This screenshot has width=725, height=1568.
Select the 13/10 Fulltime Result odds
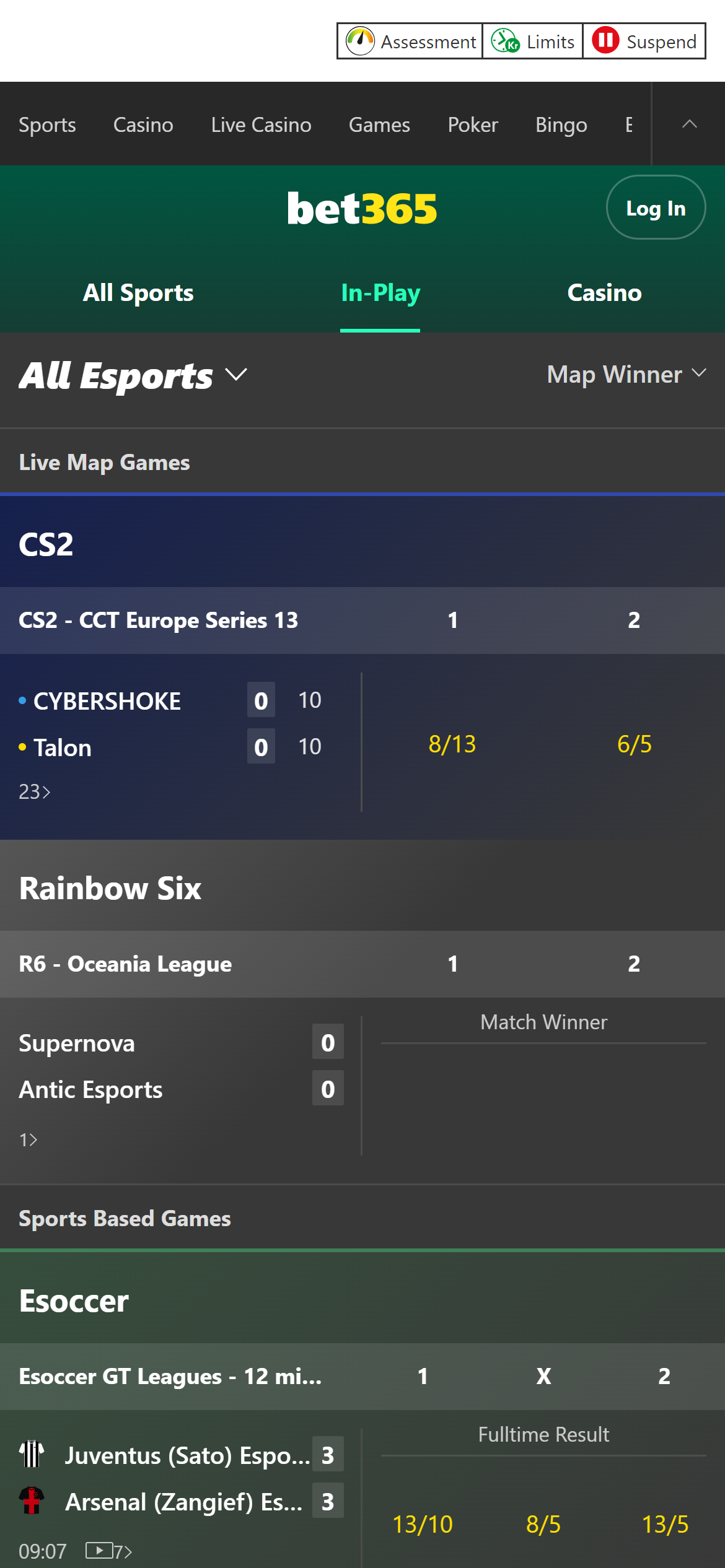point(423,1525)
